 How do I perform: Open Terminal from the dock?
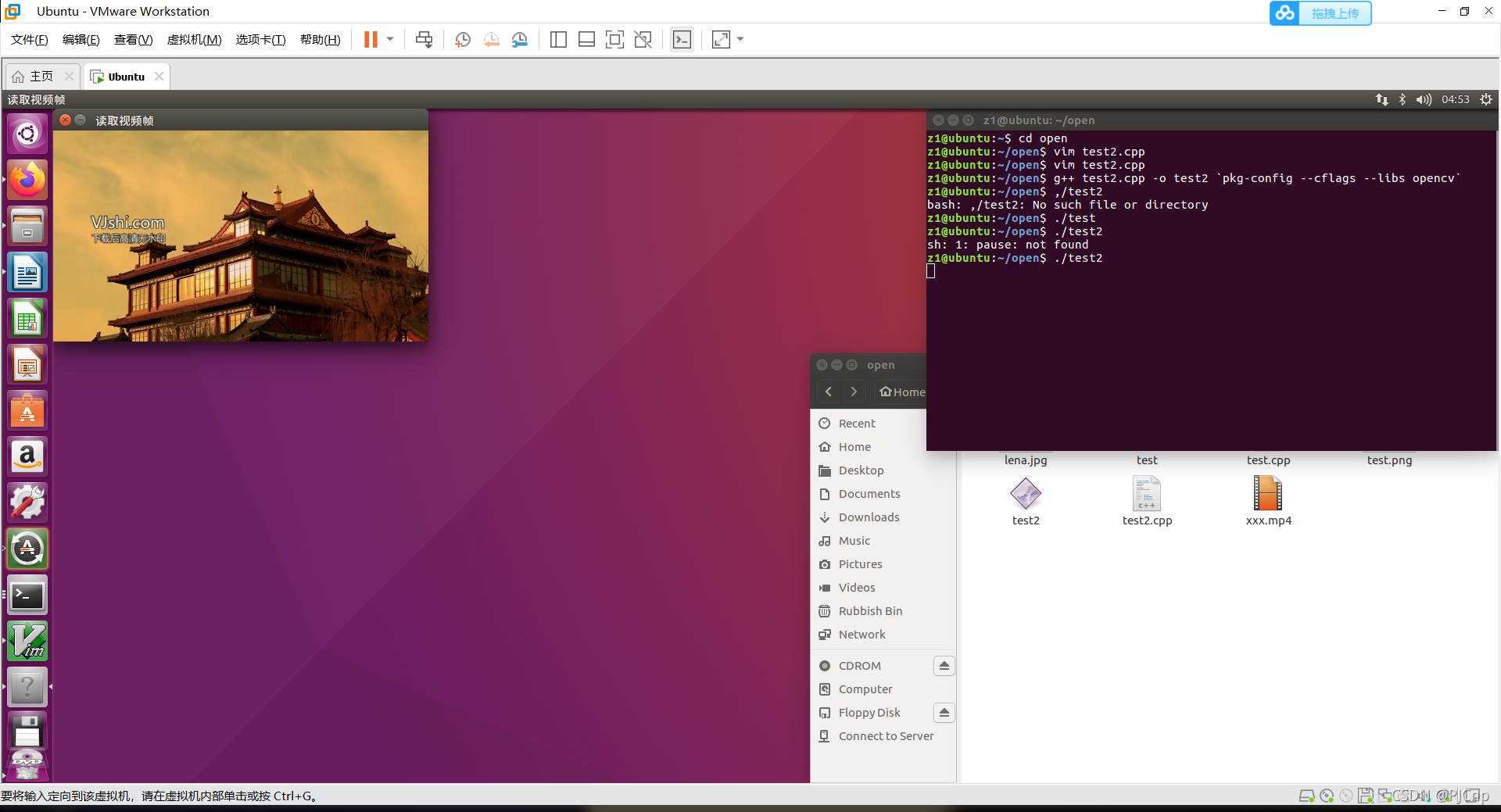(27, 595)
